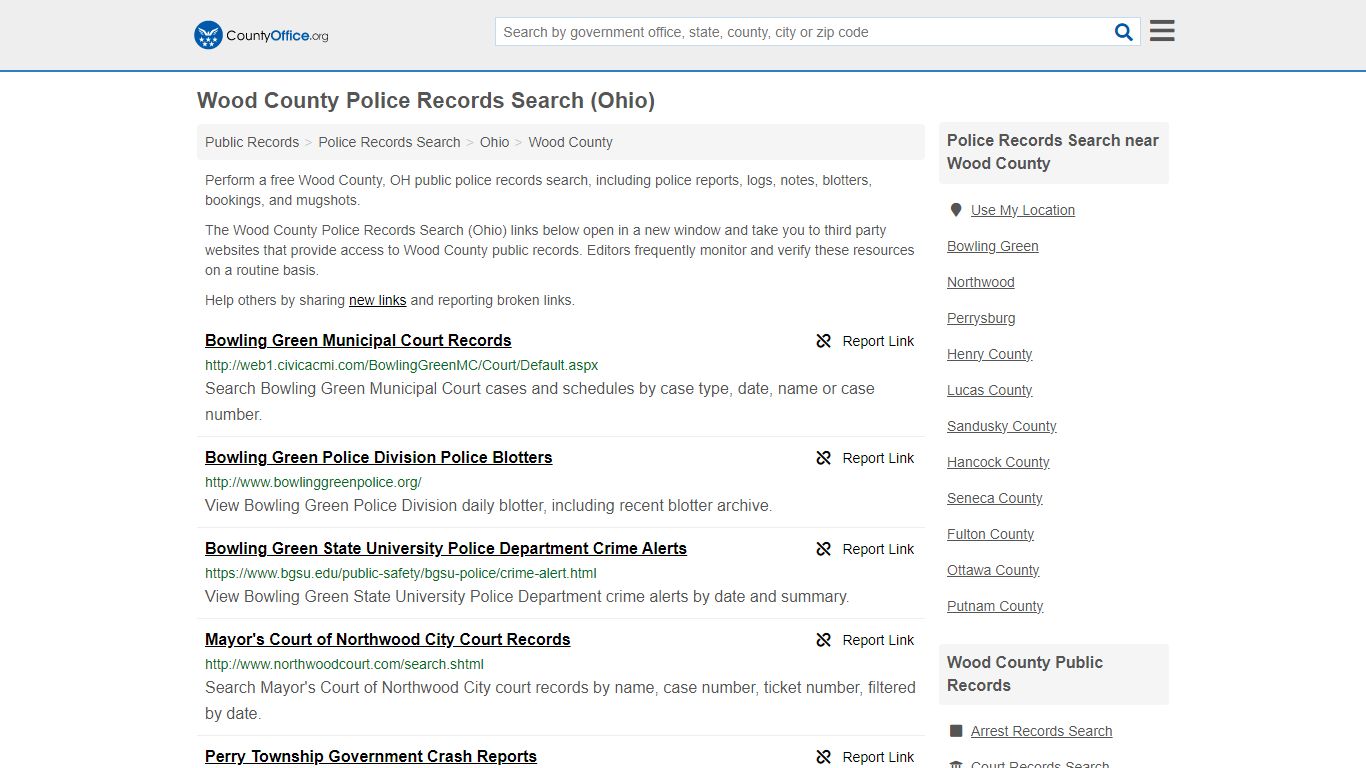Open the hamburger navigation menu
The image size is (1366, 768).
[x=1161, y=31]
